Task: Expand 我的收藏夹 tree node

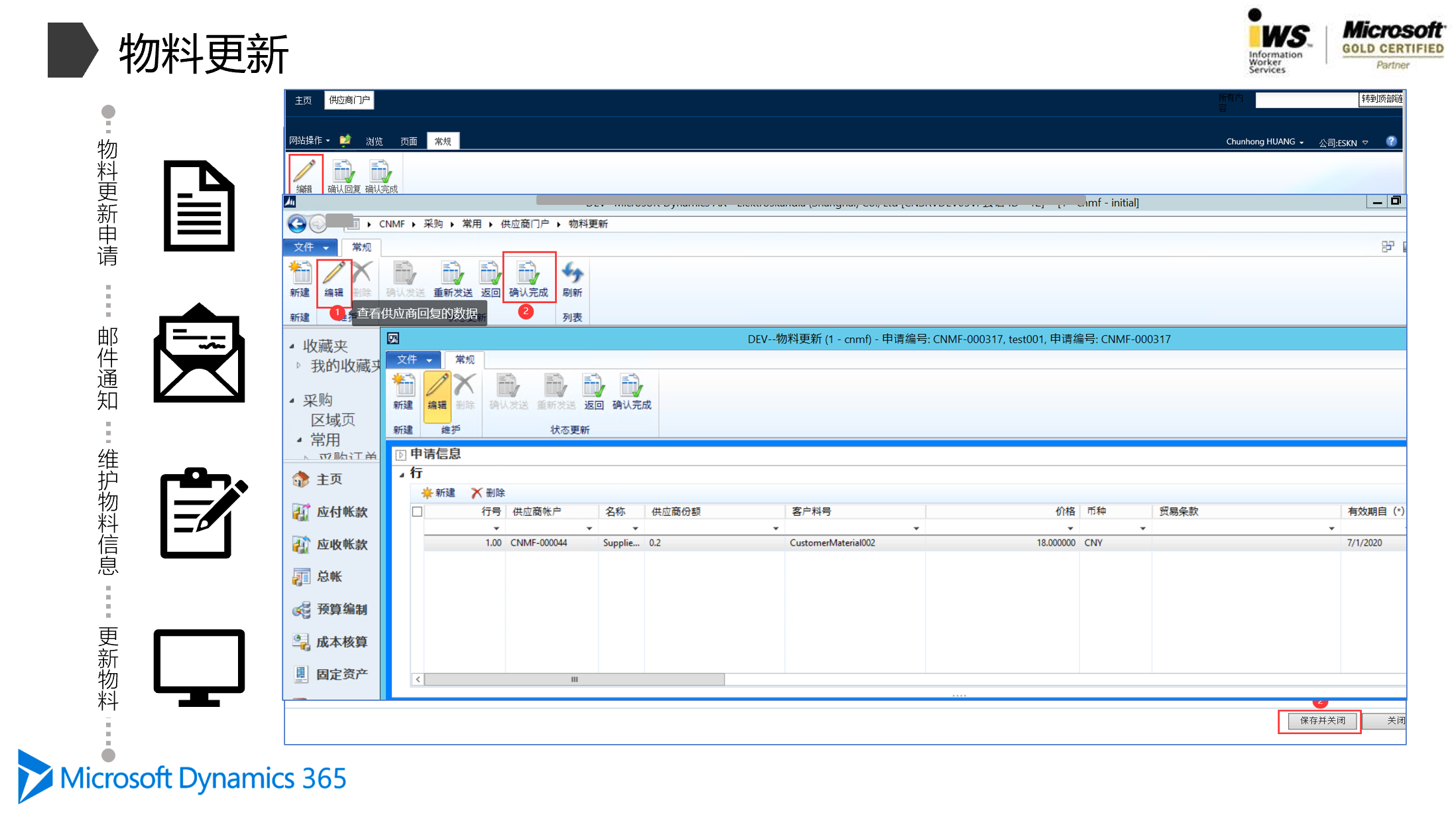Action: pyautogui.click(x=299, y=365)
